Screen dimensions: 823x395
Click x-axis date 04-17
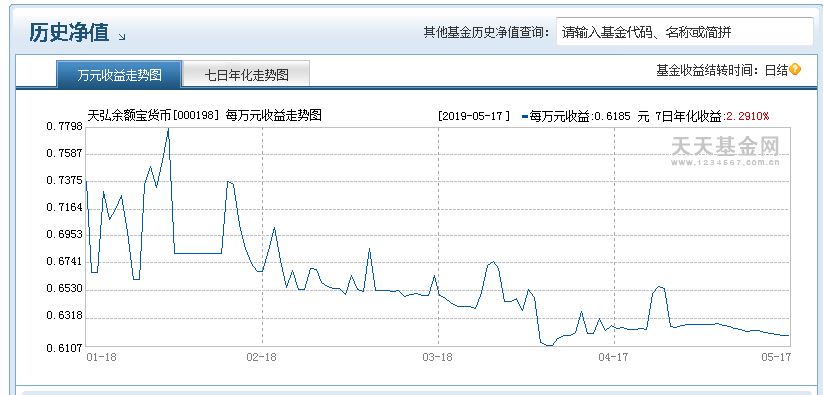pyautogui.click(x=613, y=357)
